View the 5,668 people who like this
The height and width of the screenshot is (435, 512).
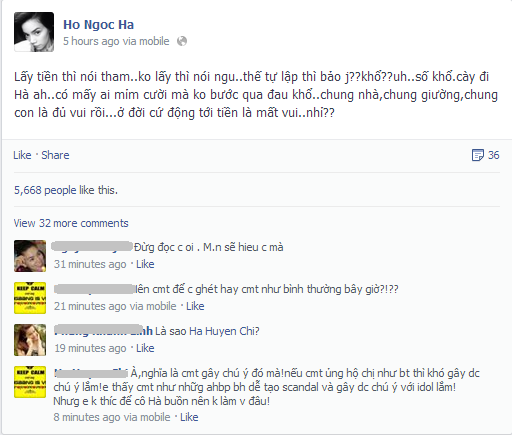click(65, 190)
